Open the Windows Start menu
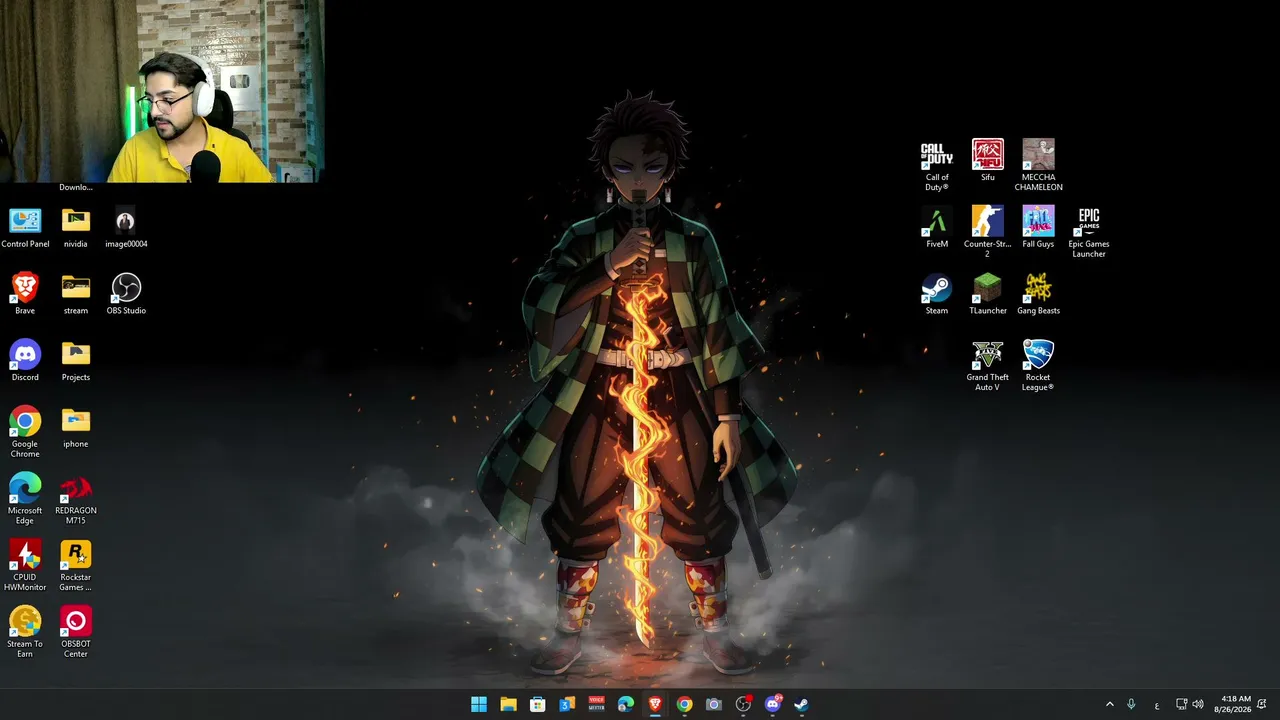 pyautogui.click(x=479, y=704)
